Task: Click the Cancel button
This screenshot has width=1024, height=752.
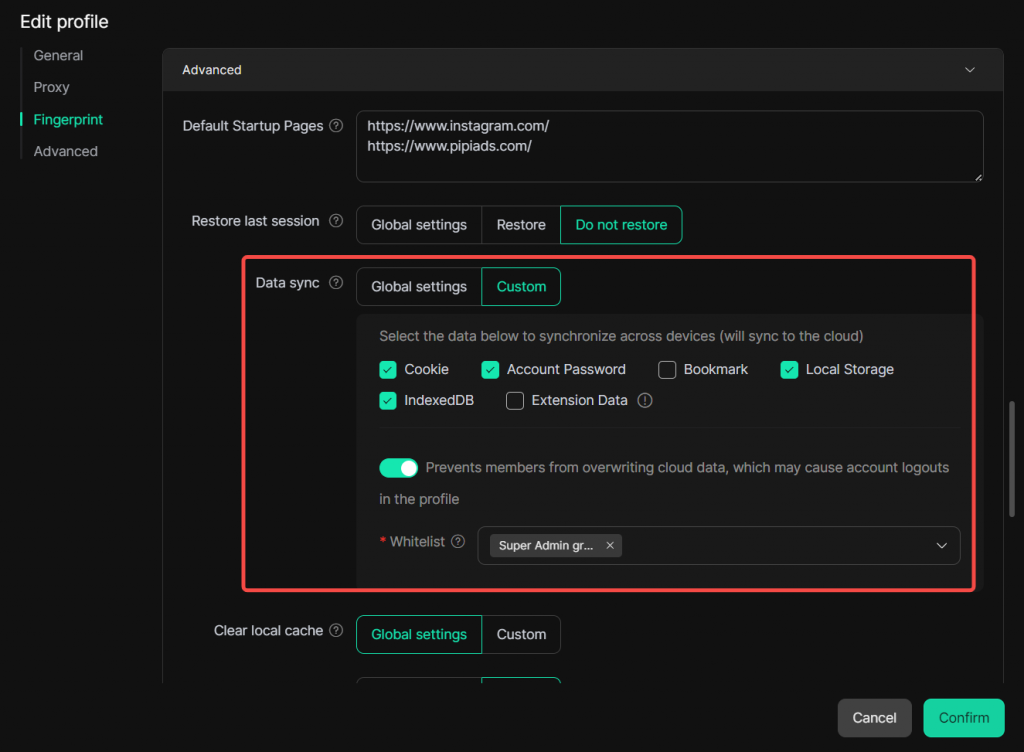Action: coord(874,718)
